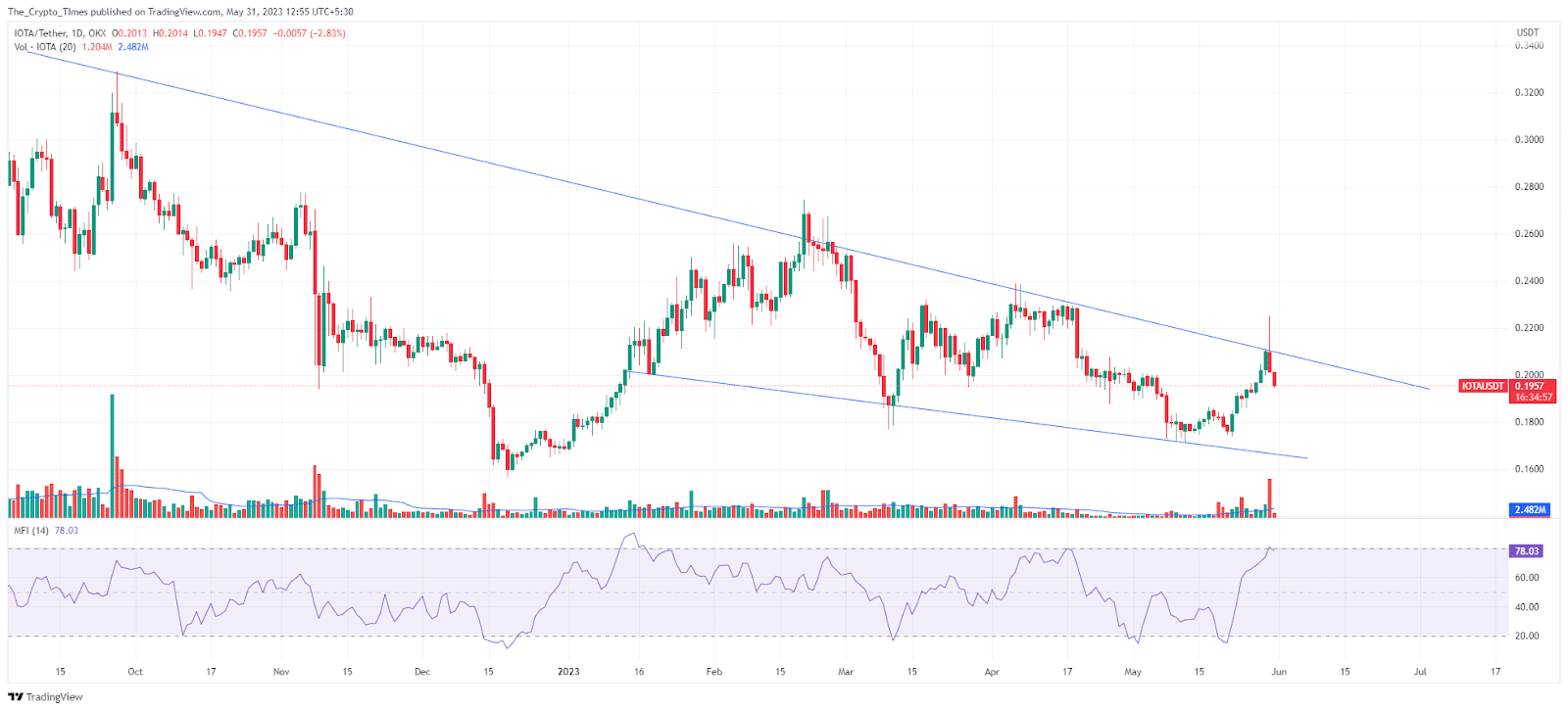Viewport: 1568px width, 711px height.
Task: Click the 2023 label on time axis
Action: (x=568, y=672)
